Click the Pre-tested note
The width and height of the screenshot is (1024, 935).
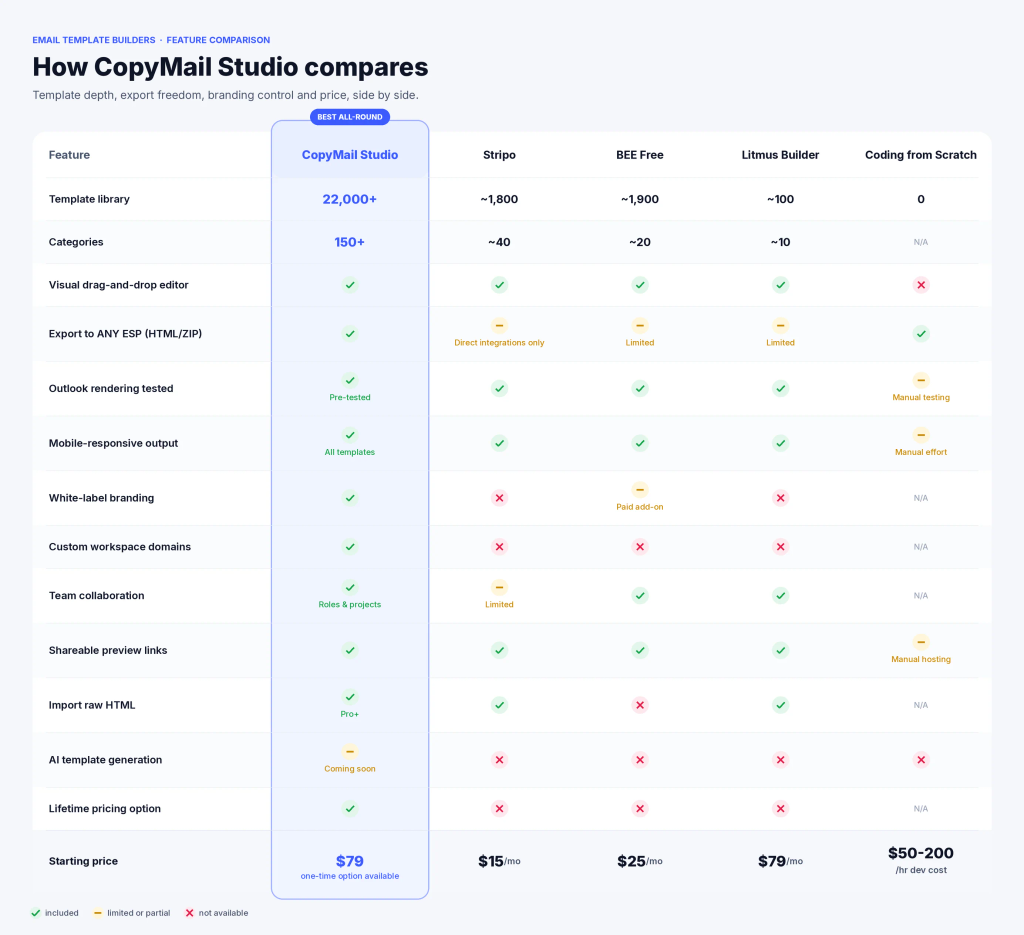[x=350, y=398]
